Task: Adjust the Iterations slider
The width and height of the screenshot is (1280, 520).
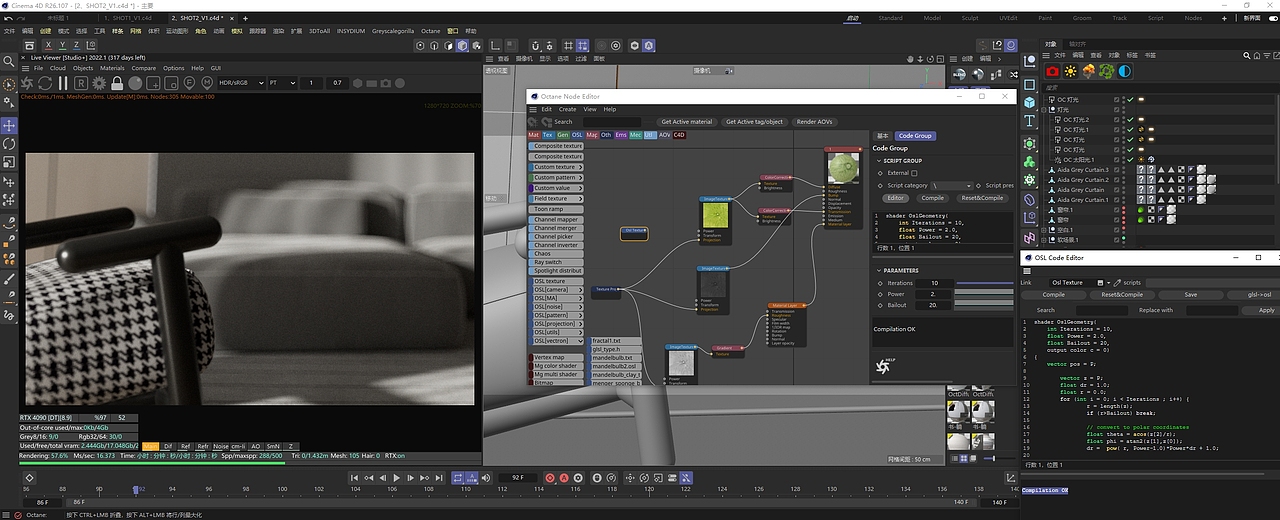Action: (984, 283)
